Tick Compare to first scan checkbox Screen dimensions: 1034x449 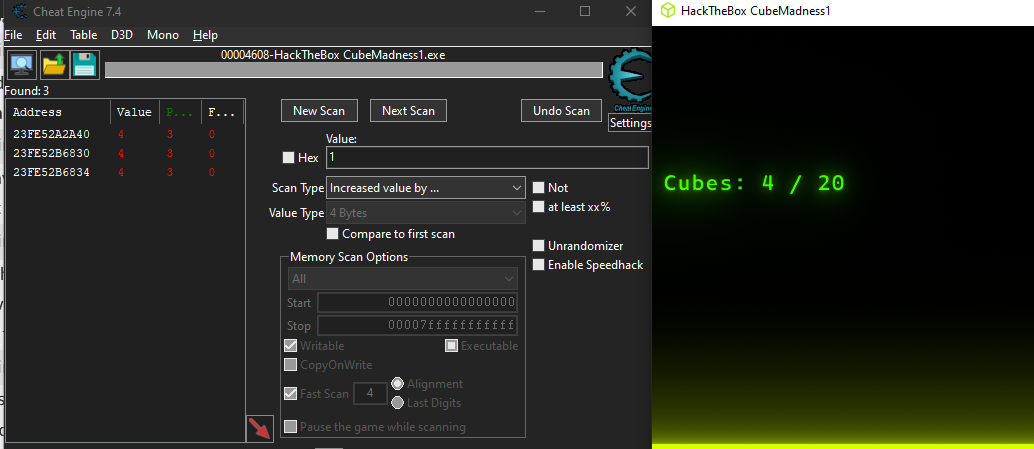pos(332,234)
